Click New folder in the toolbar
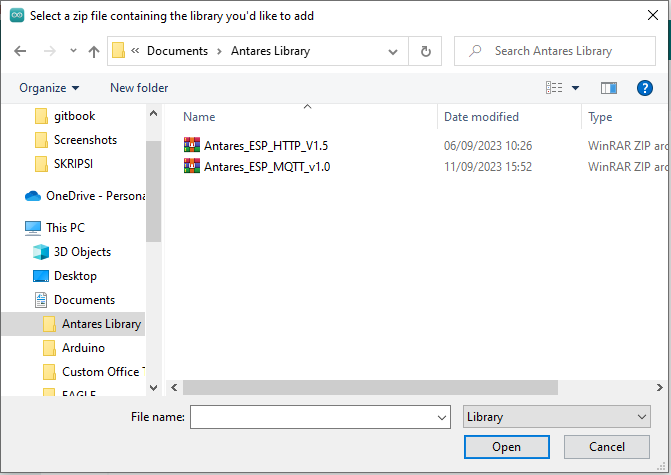 139,88
